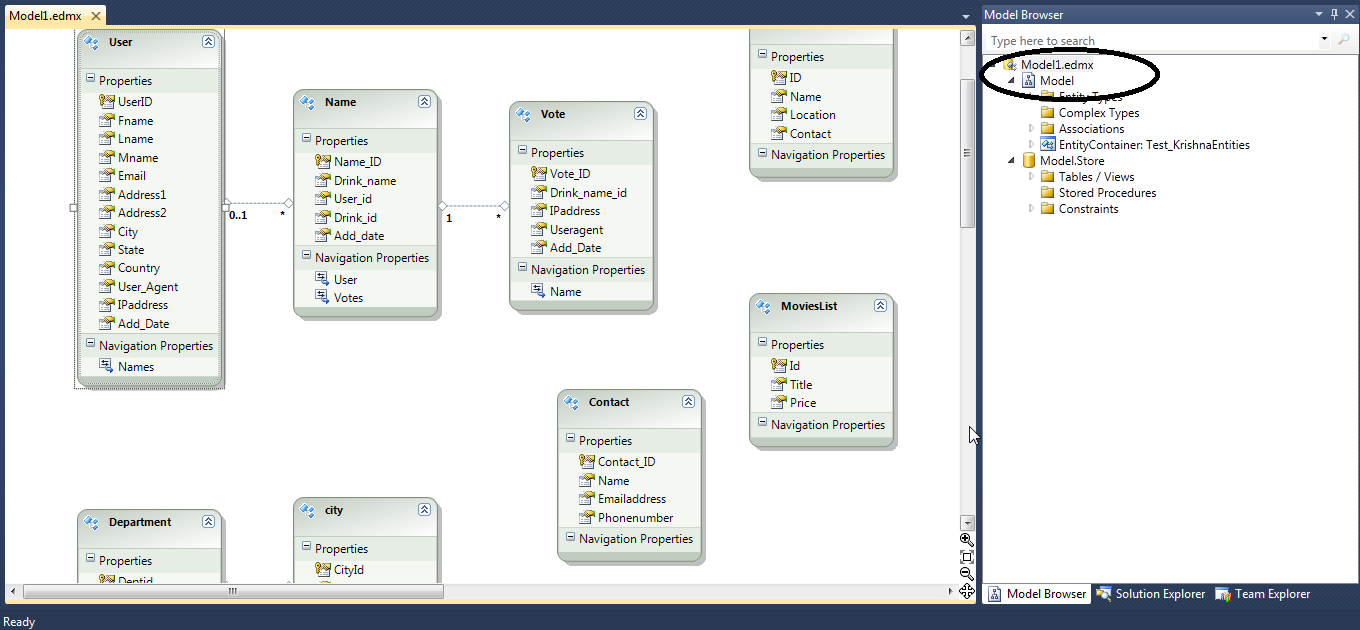Collapse the MoviesList entity with its chevron
Viewport: 1360px width, 630px height.
[x=880, y=307]
